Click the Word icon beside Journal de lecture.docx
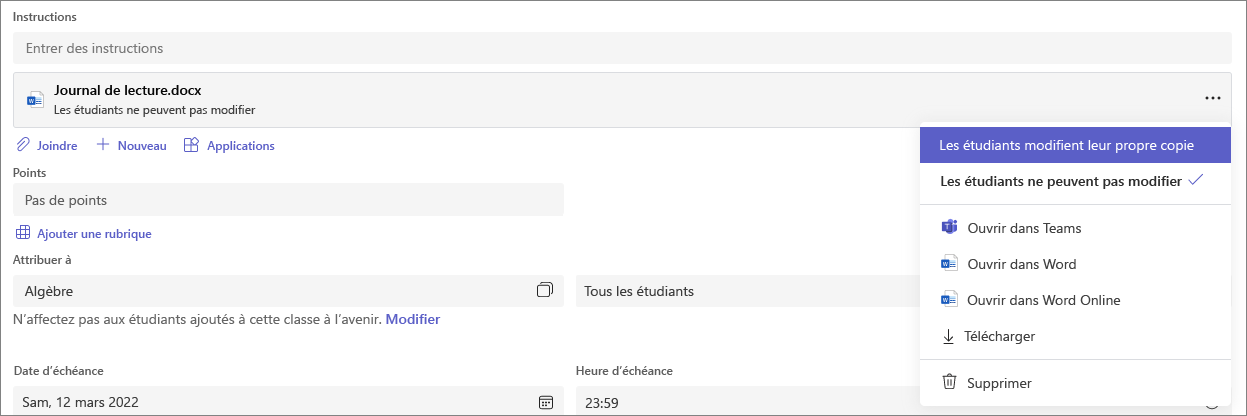The height and width of the screenshot is (416, 1247). 35,100
